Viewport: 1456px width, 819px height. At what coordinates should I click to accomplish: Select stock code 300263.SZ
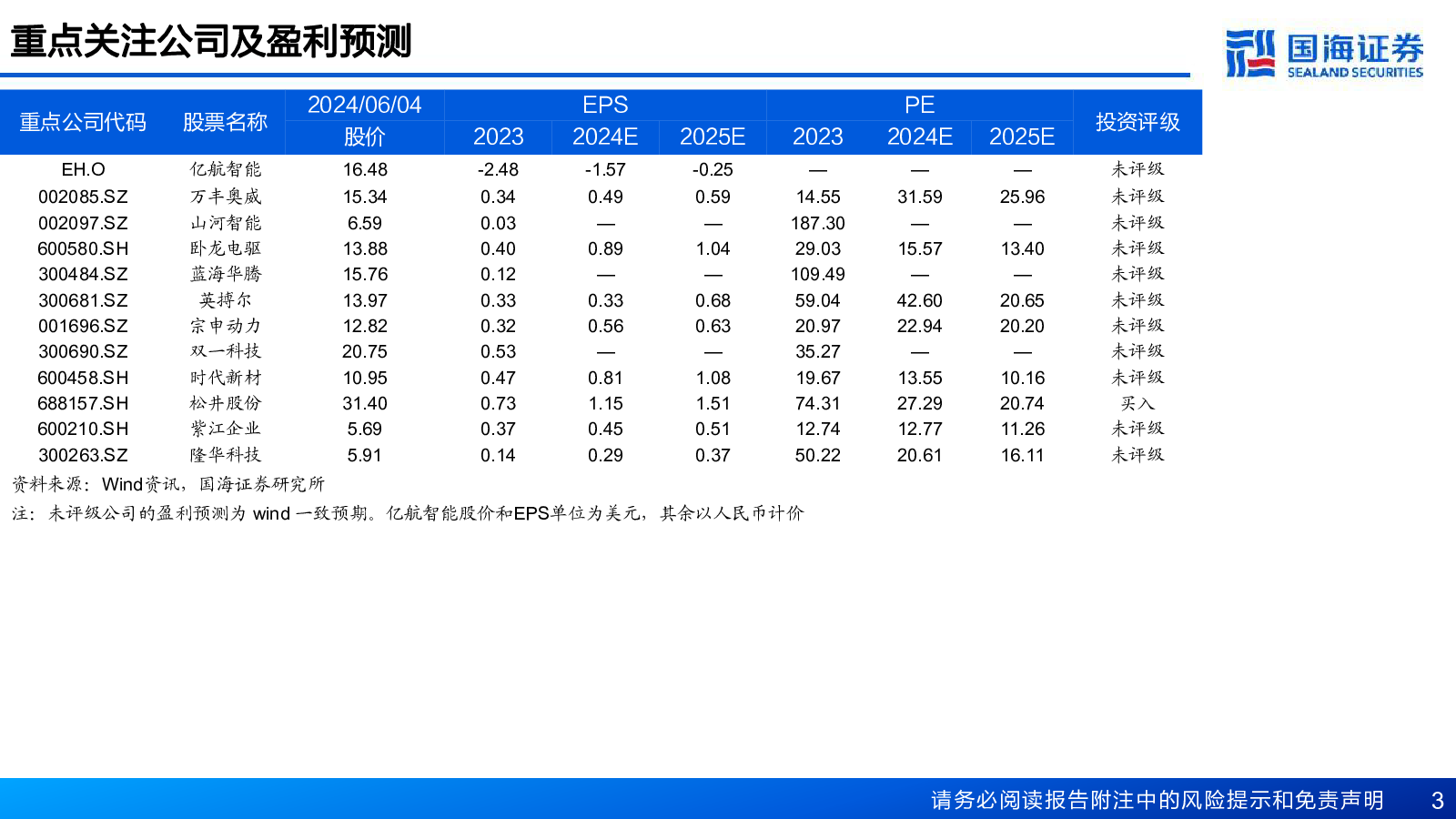click(x=83, y=455)
